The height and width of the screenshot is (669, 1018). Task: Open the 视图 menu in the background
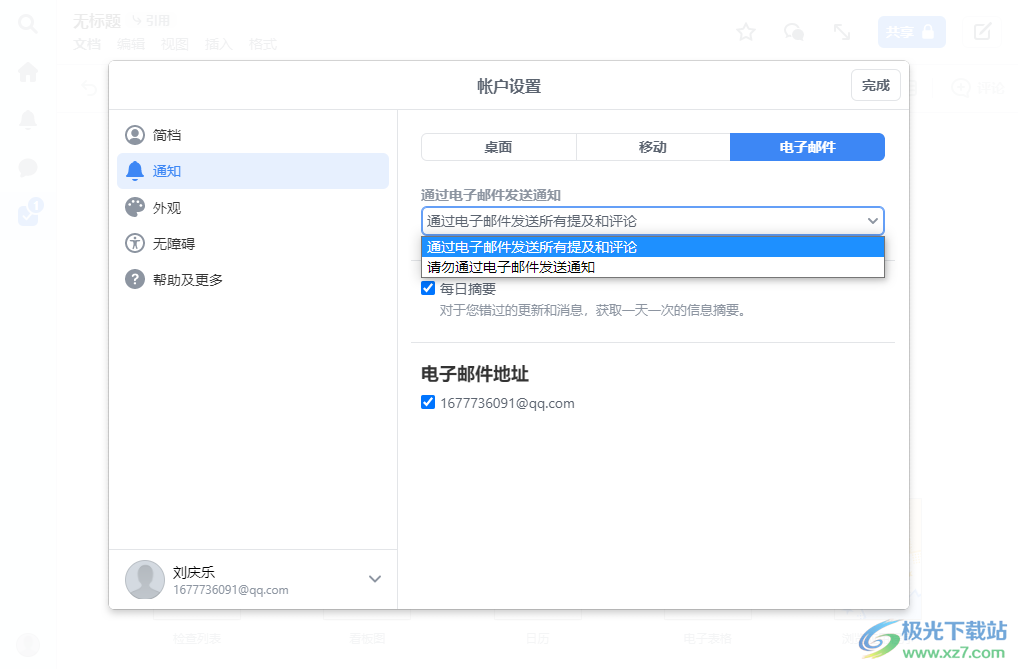click(175, 44)
